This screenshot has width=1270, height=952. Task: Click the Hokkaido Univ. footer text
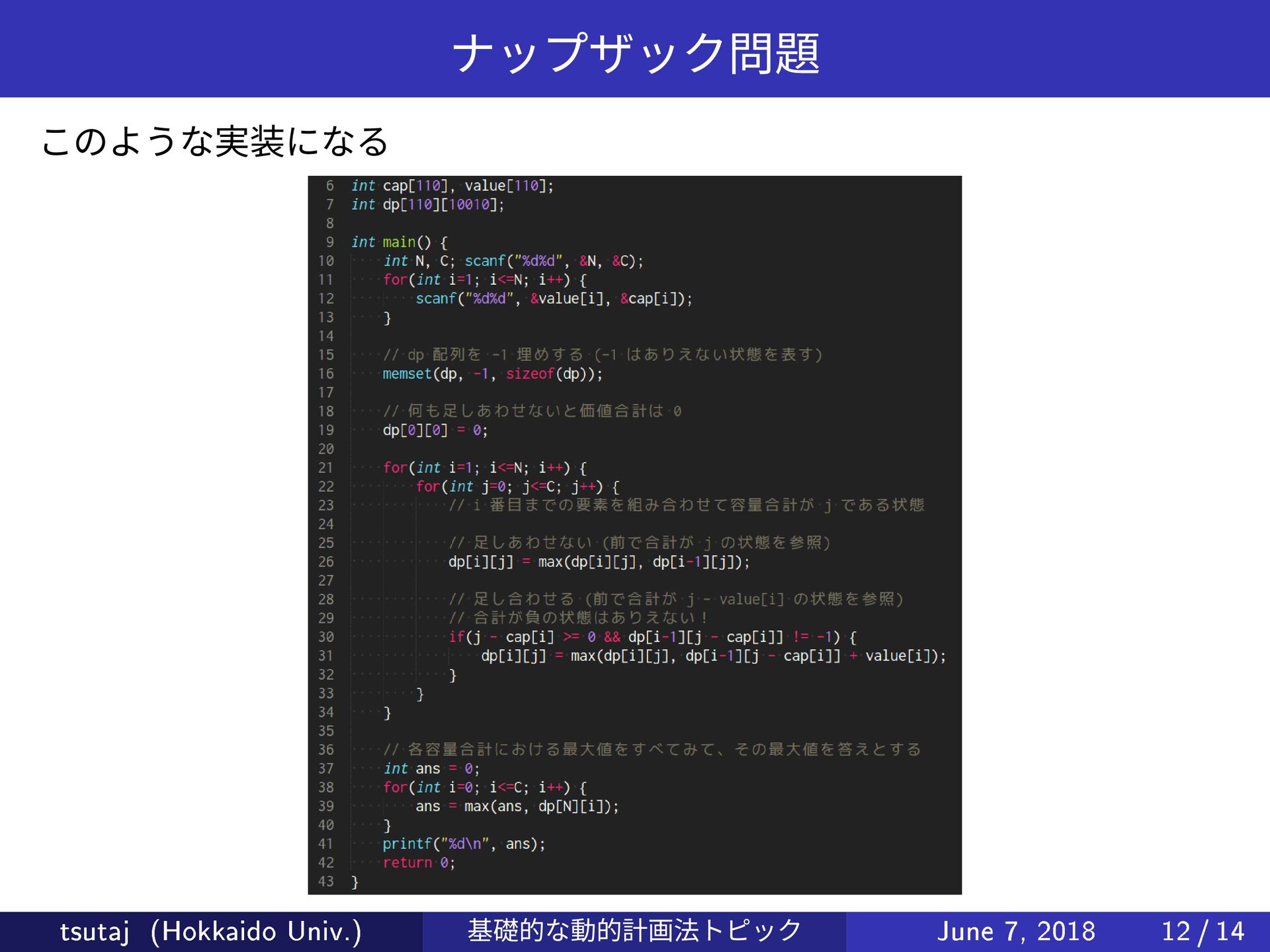[255, 932]
